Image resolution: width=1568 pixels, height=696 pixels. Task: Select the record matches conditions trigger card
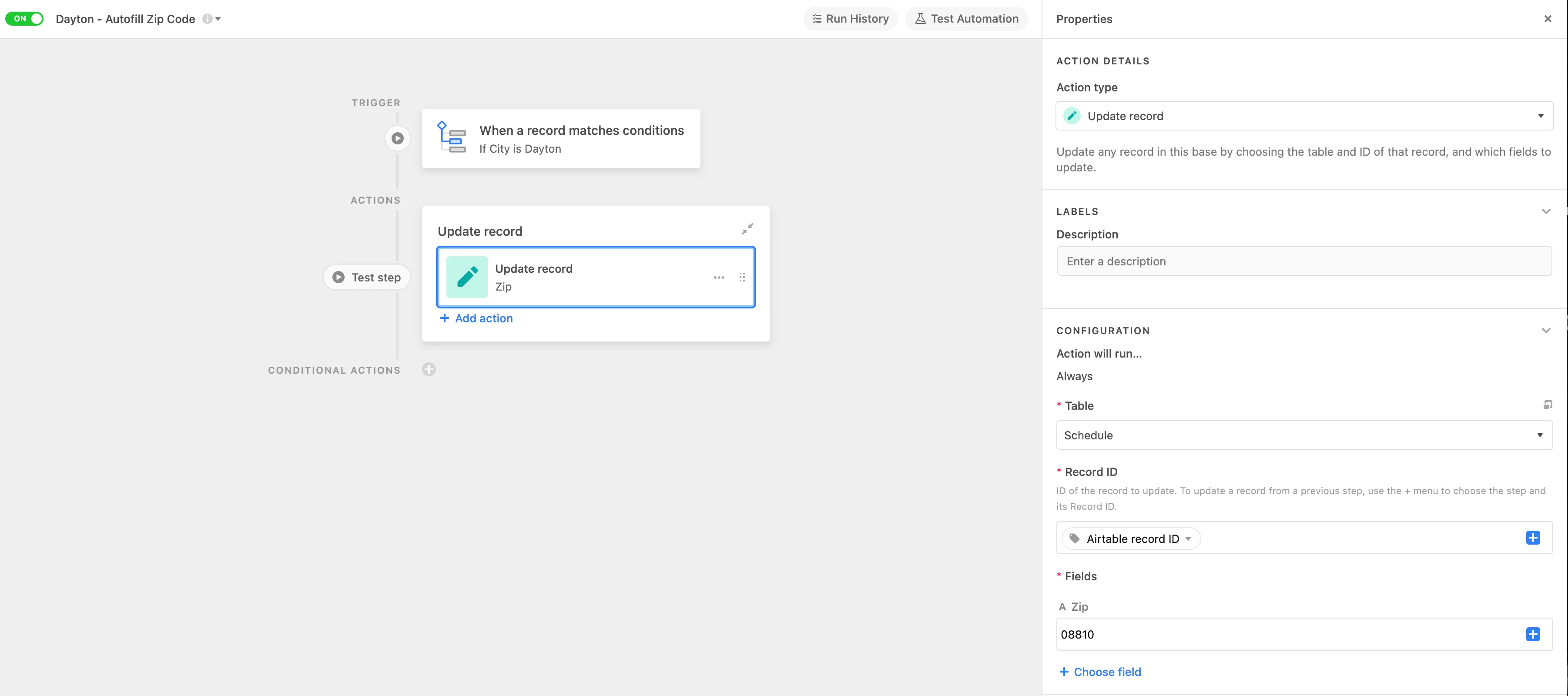[561, 139]
